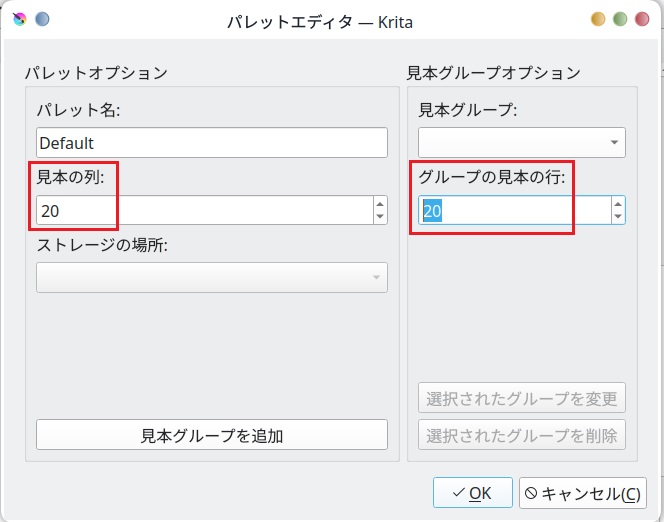Screen dimensions: 664x522
Task: Increase 見本の列 with the up arrow
Action: pos(379,204)
